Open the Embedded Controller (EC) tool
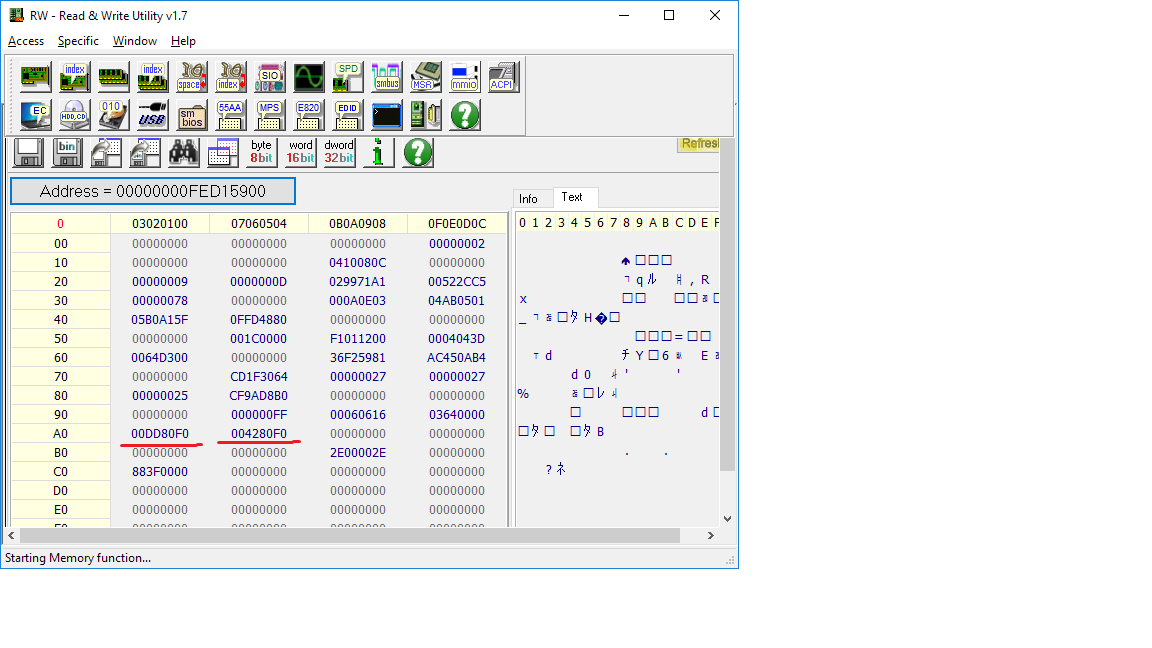 click(35, 115)
